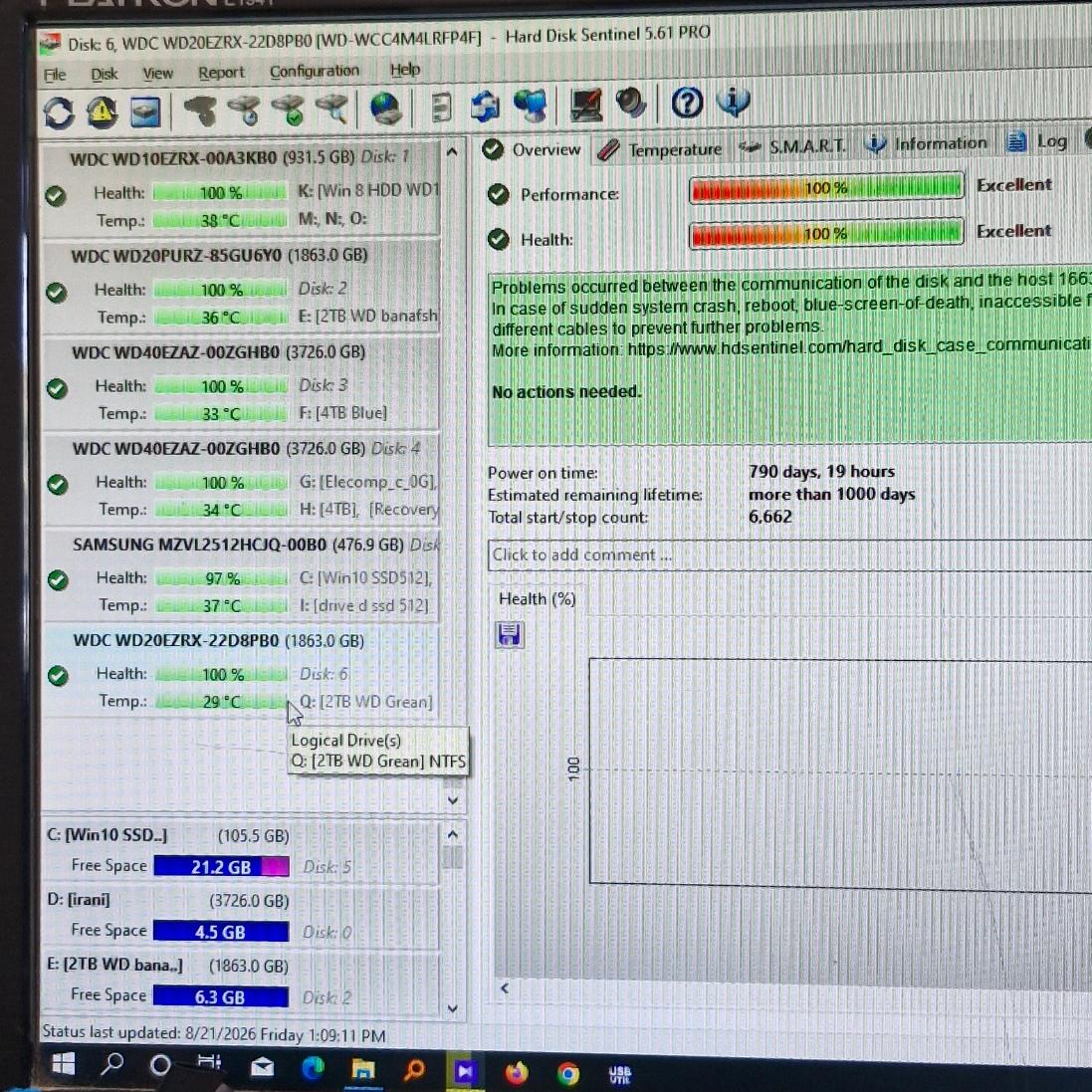Click the '790 days, 19 hours' power on value

tap(822, 472)
